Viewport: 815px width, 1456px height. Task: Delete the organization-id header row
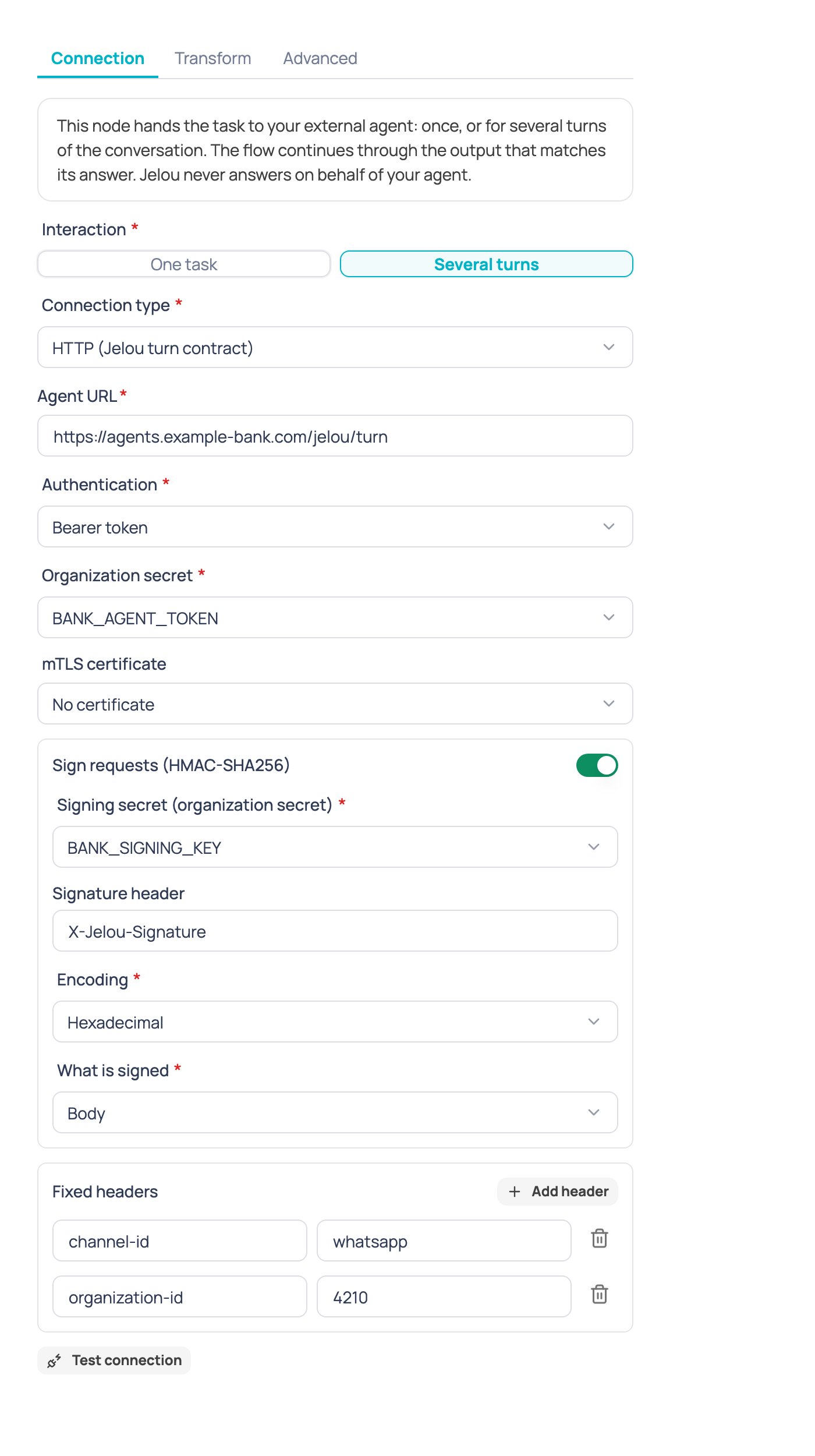(x=599, y=1294)
